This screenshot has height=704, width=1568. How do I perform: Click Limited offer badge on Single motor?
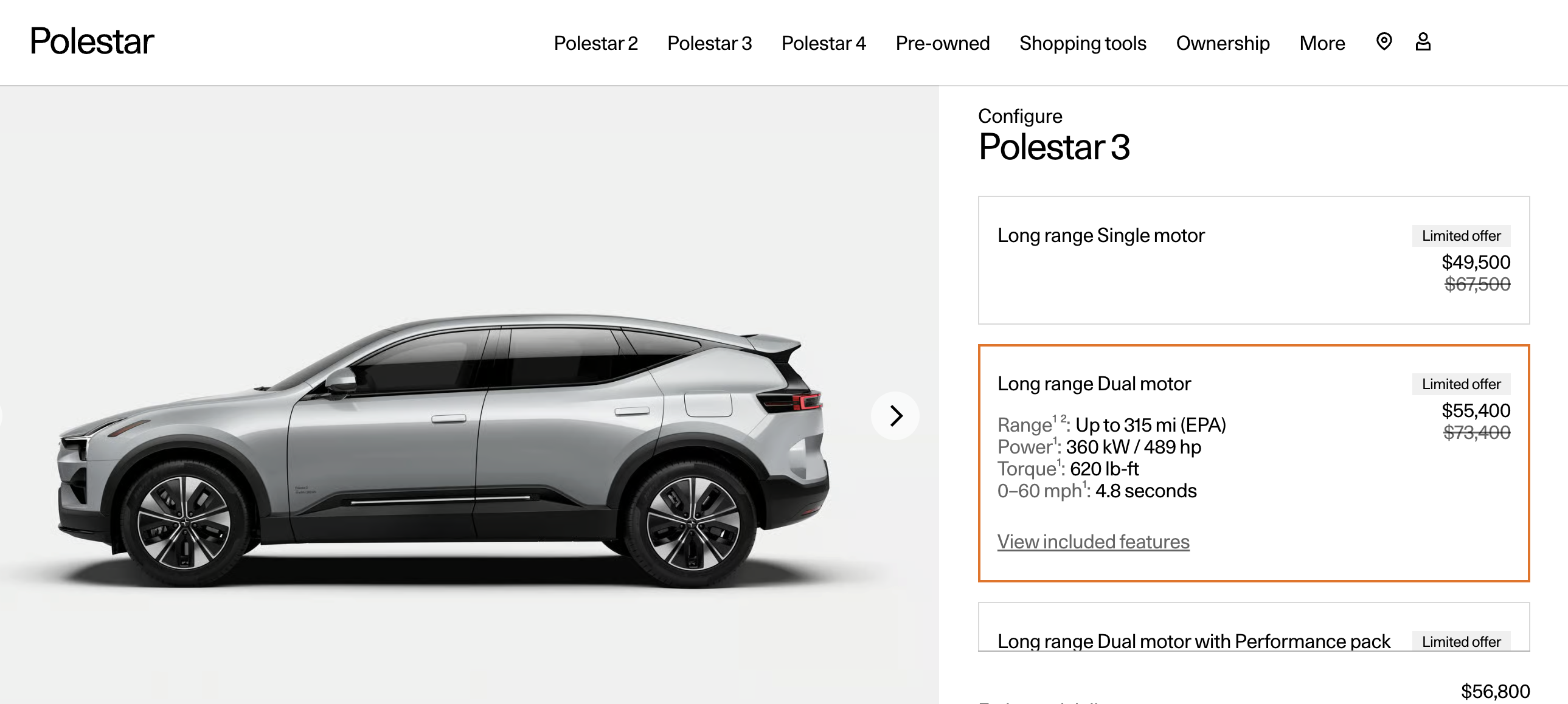(1461, 235)
